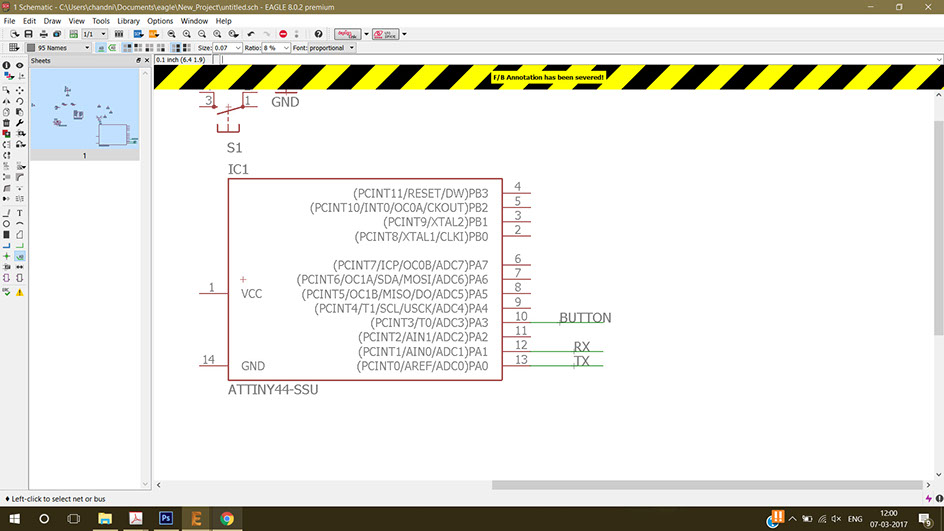Select fourth text alignment option
Image resolution: width=944 pixels, height=531 pixels.
click(161, 48)
